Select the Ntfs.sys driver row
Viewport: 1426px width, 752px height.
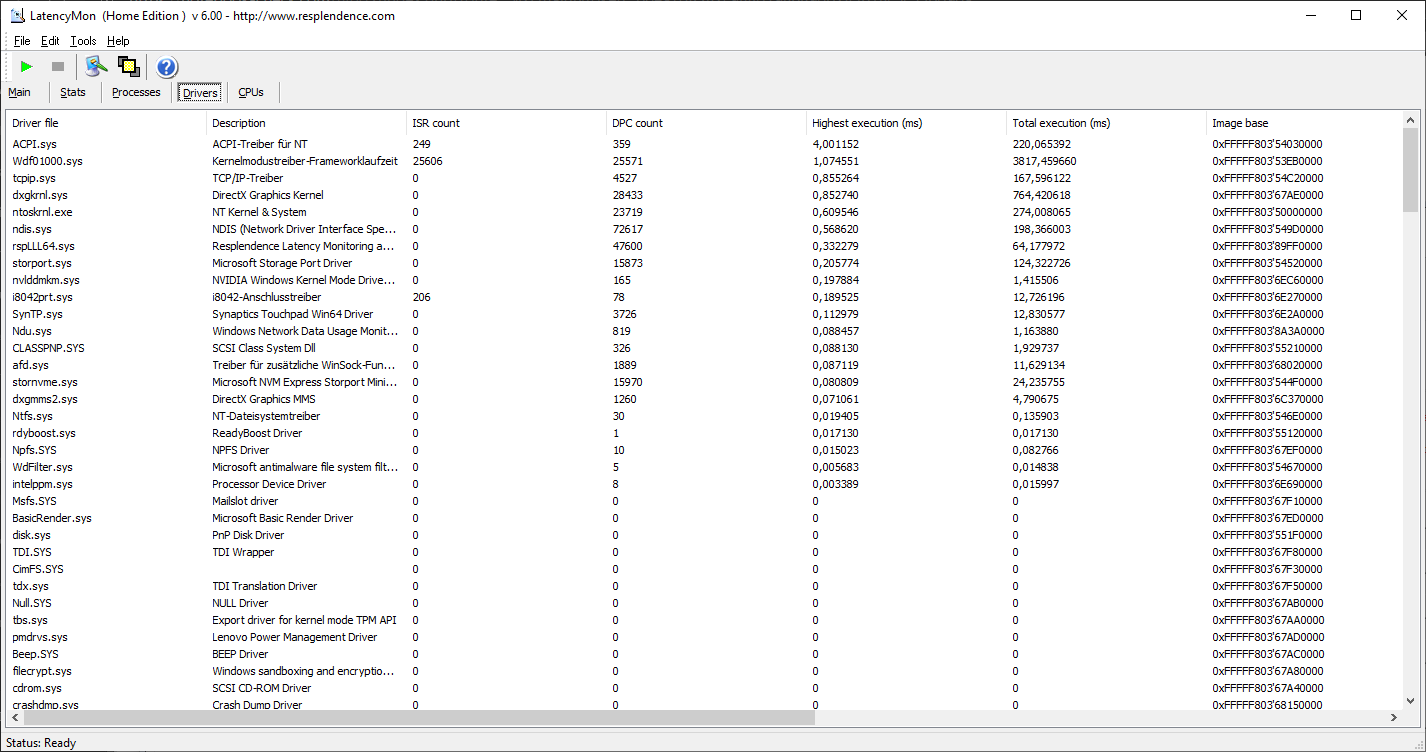(705, 416)
